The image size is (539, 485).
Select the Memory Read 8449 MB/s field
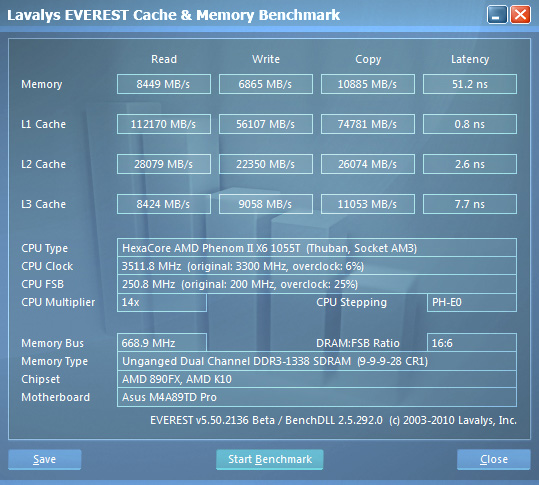[164, 84]
